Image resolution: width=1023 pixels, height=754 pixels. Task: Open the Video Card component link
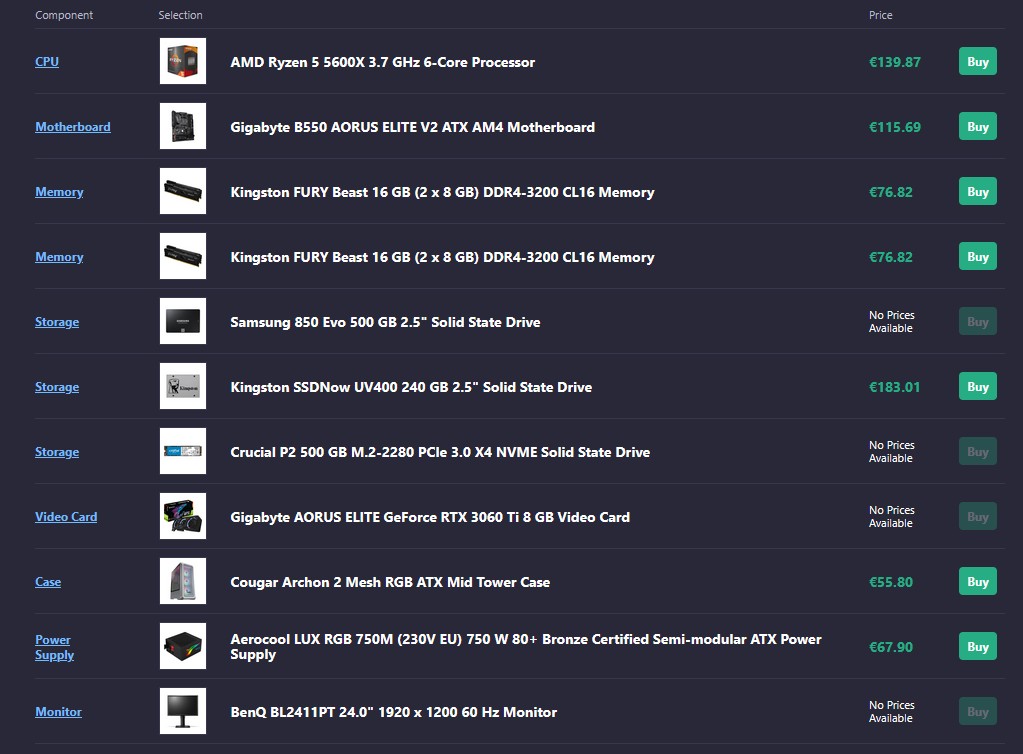[x=66, y=517]
